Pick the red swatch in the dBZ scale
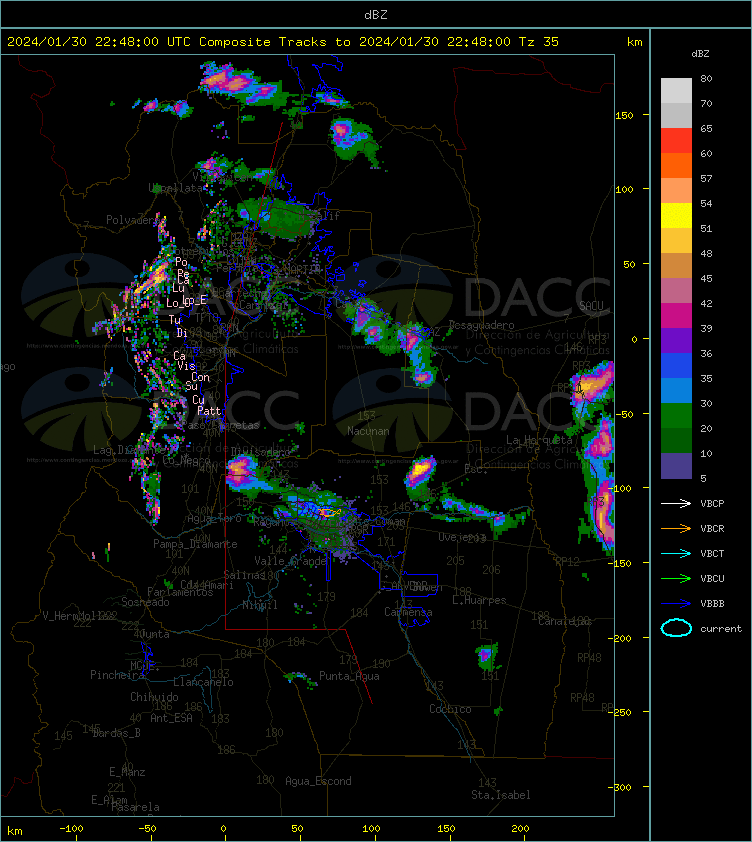Viewport: 752px width, 842px height. (x=676, y=141)
